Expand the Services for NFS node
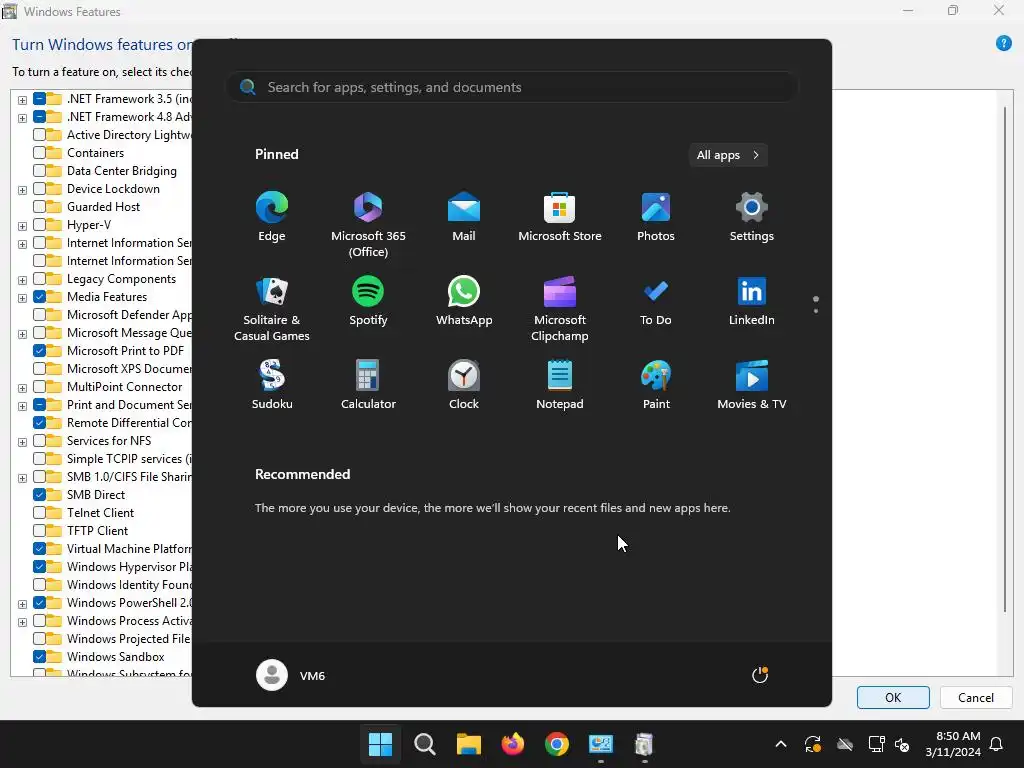The height and width of the screenshot is (768, 1024). 22,442
